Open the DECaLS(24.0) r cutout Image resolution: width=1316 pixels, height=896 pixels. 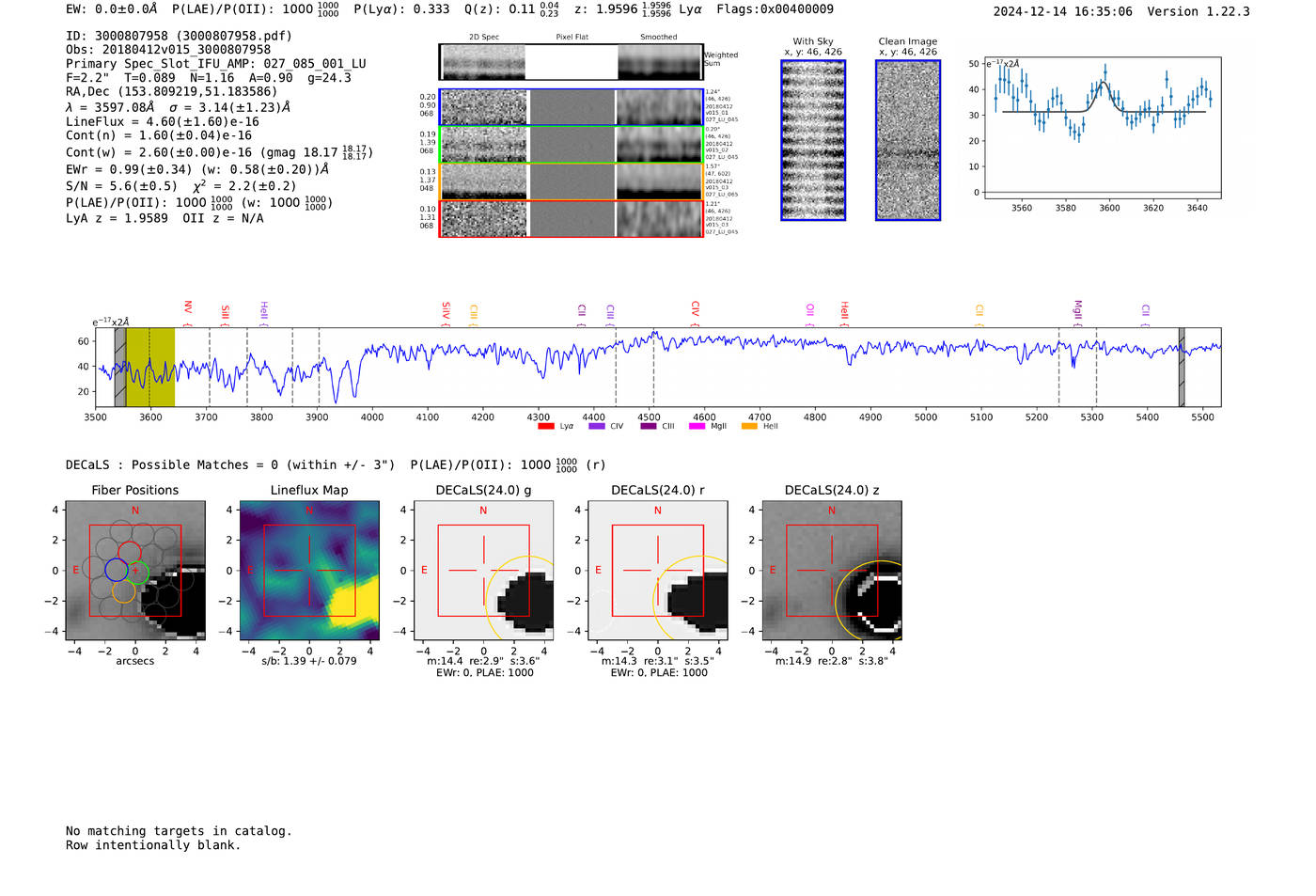658,571
